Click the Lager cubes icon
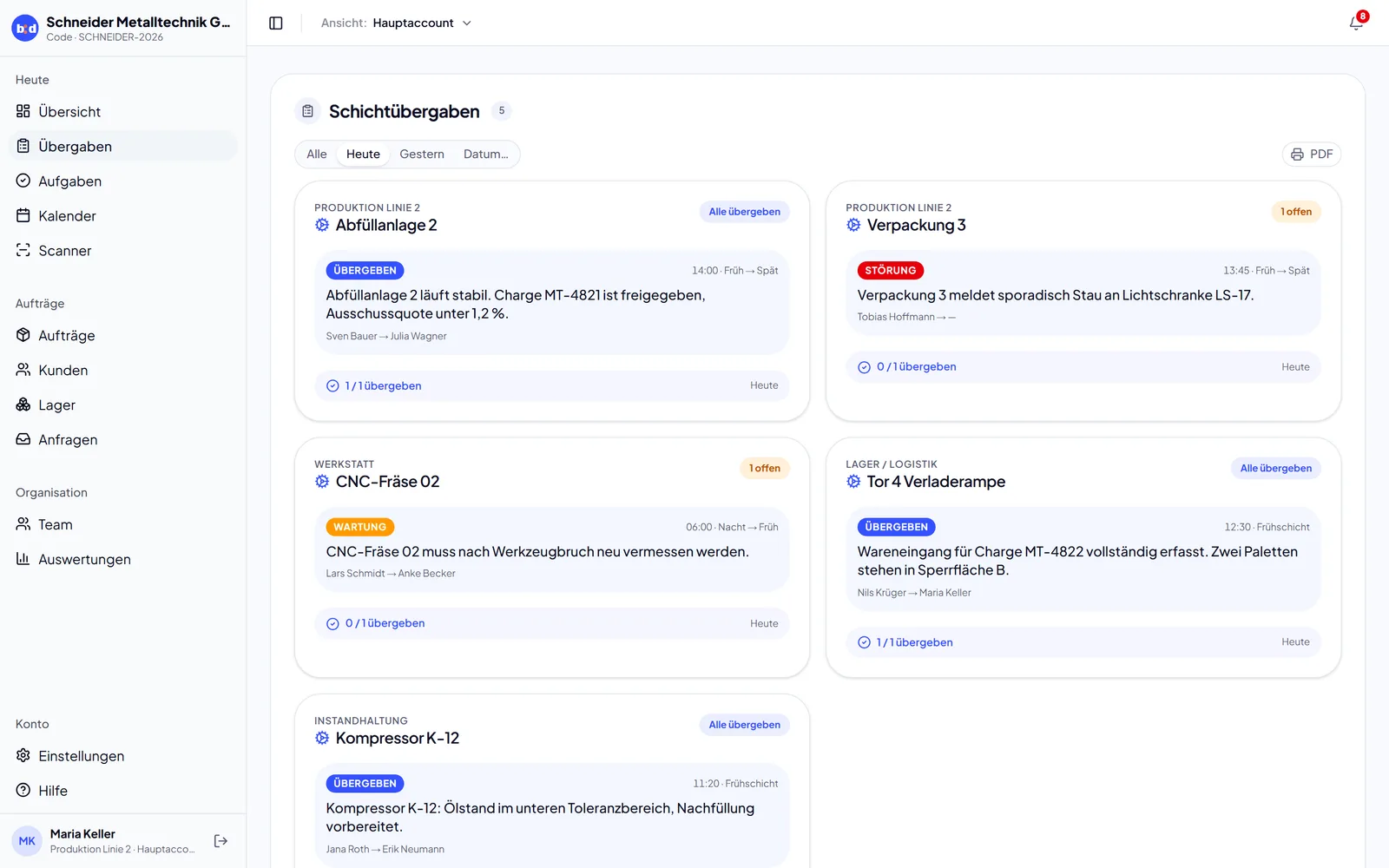The height and width of the screenshot is (868, 1389). [23, 404]
